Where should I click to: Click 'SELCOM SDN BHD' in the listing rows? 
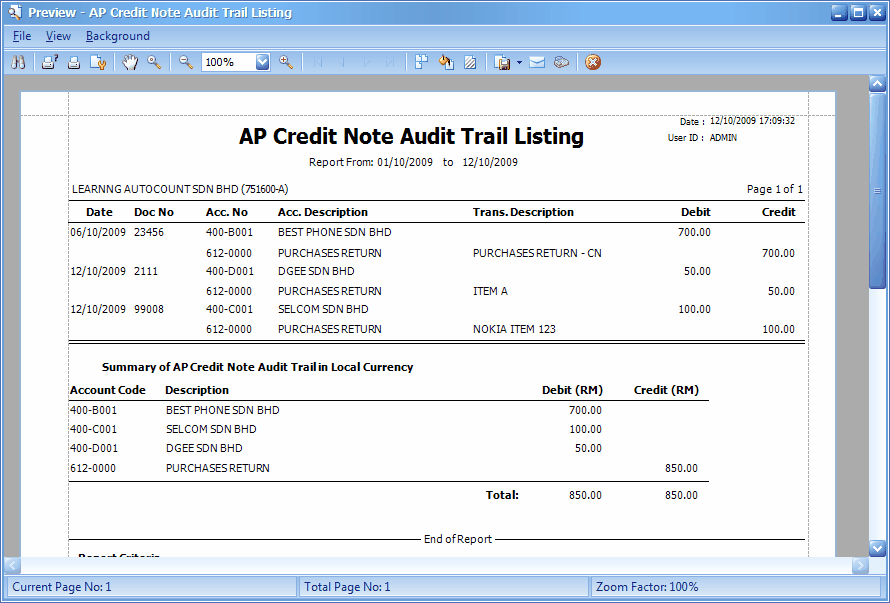coord(323,309)
